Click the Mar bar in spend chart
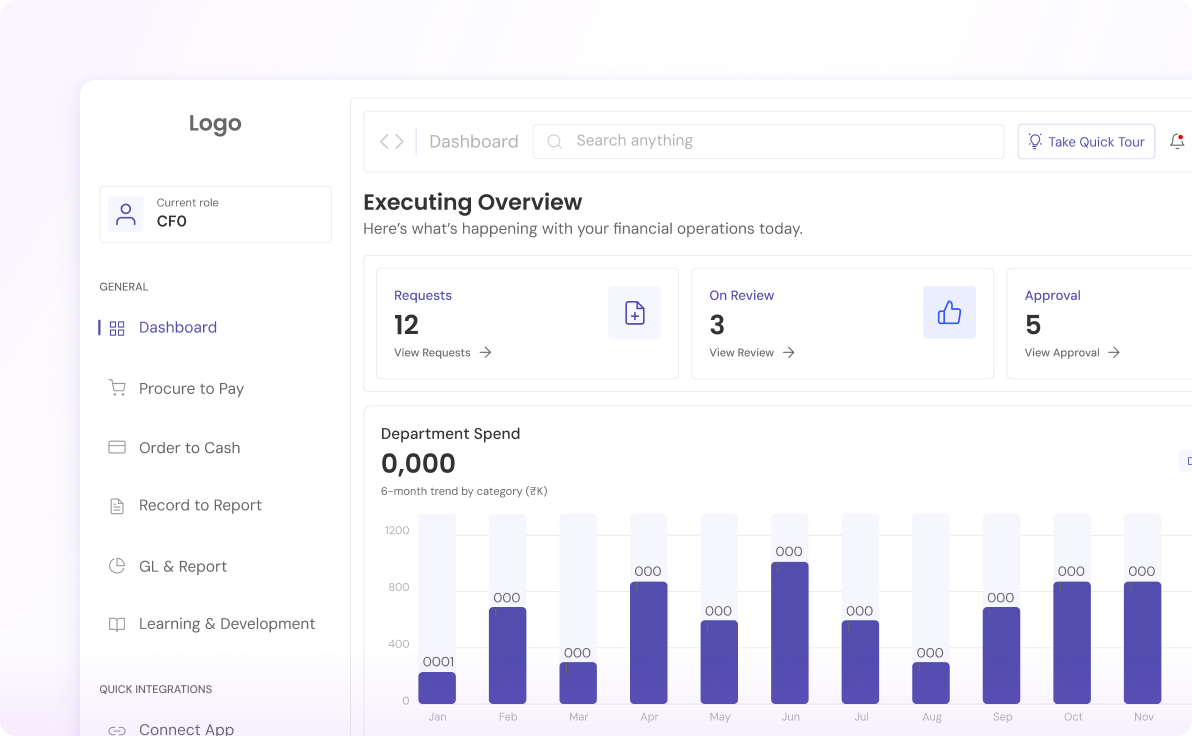The width and height of the screenshot is (1192, 736). coord(578,683)
